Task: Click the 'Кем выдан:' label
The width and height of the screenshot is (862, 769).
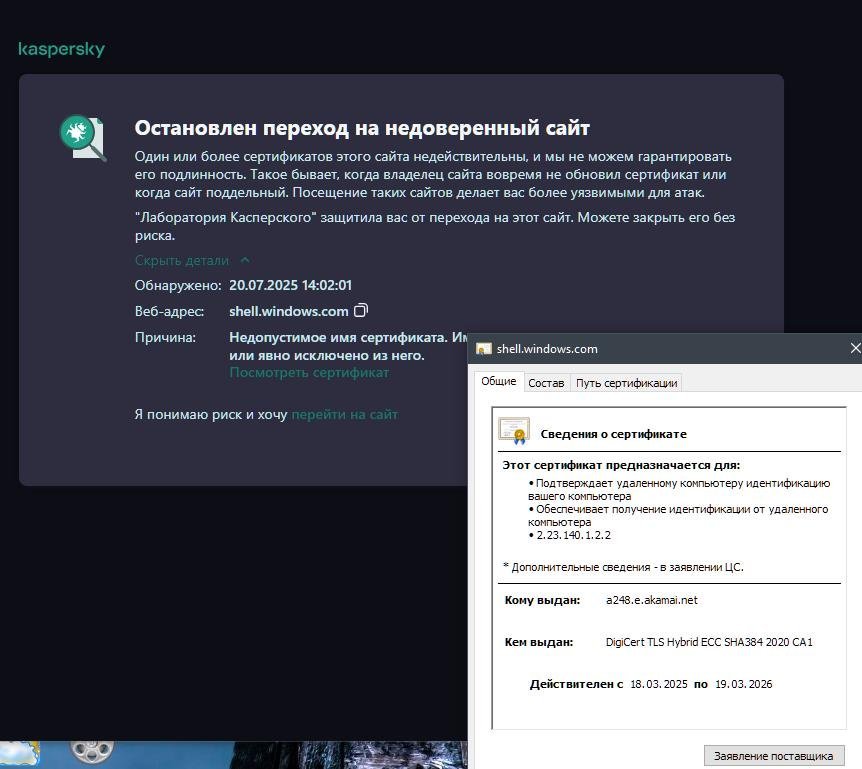Action: pos(539,642)
